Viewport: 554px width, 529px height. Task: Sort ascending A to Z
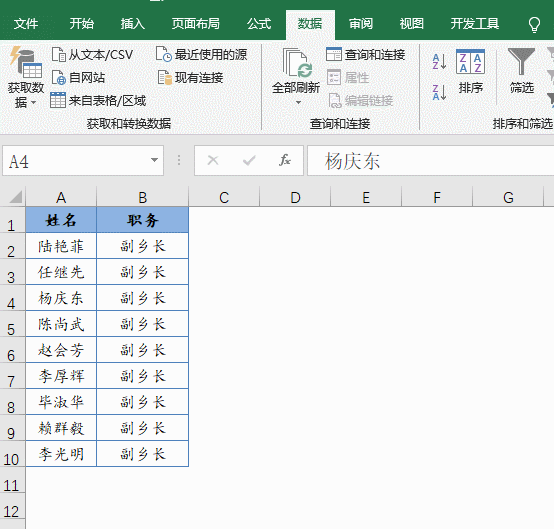point(440,61)
